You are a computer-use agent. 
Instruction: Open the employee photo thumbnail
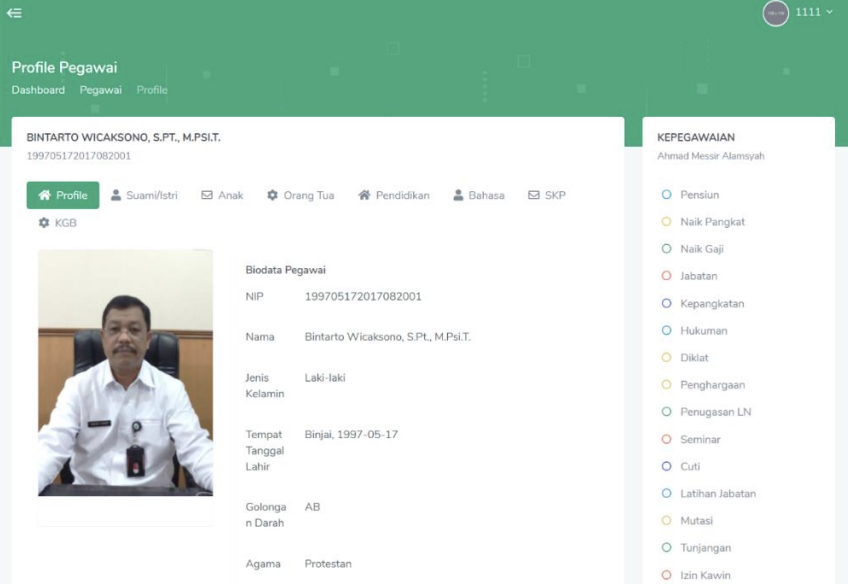click(x=125, y=373)
